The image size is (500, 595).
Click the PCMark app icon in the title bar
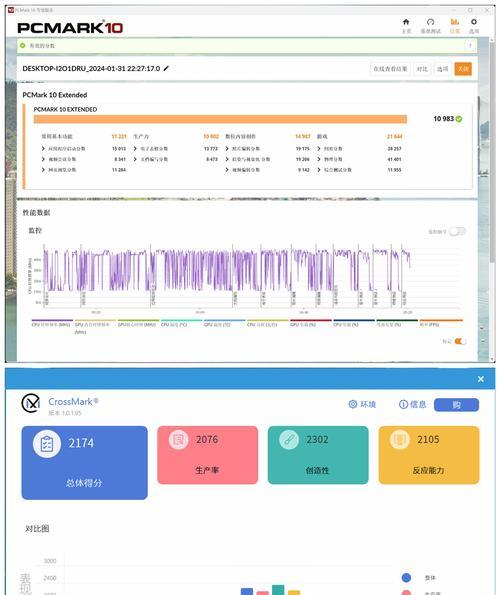pos(11,10)
